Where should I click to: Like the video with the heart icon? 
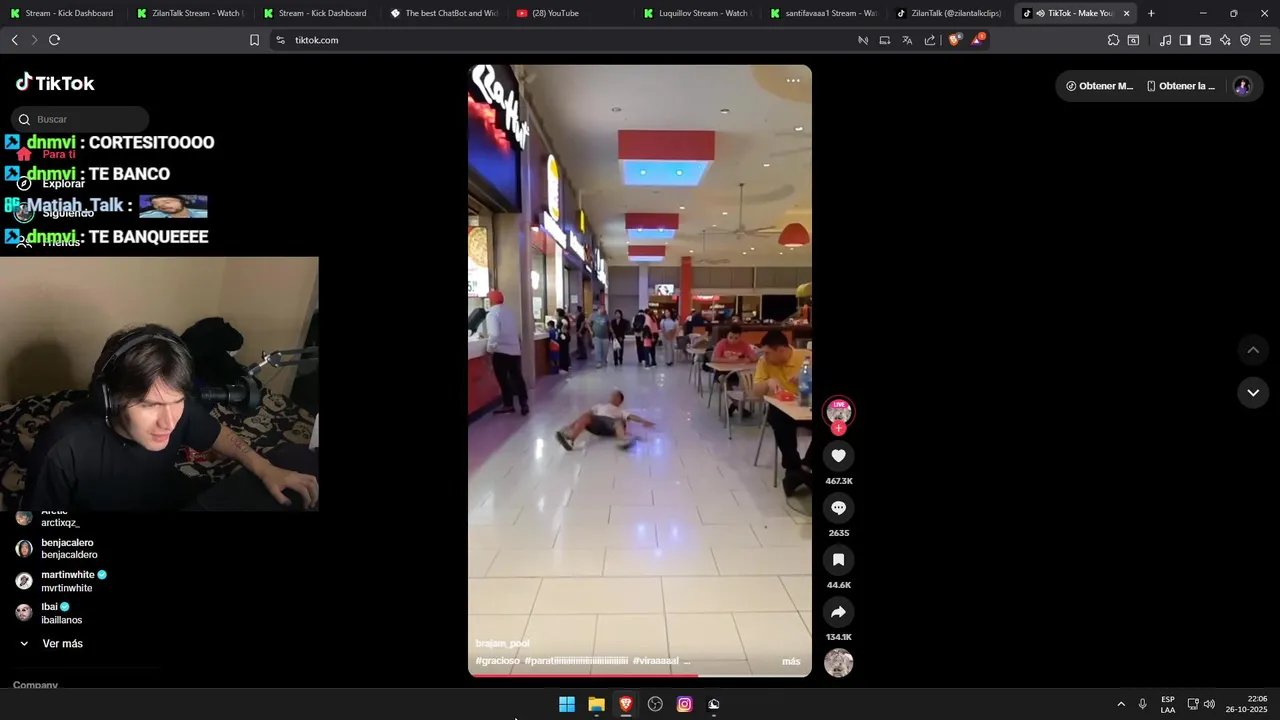pyautogui.click(x=838, y=456)
